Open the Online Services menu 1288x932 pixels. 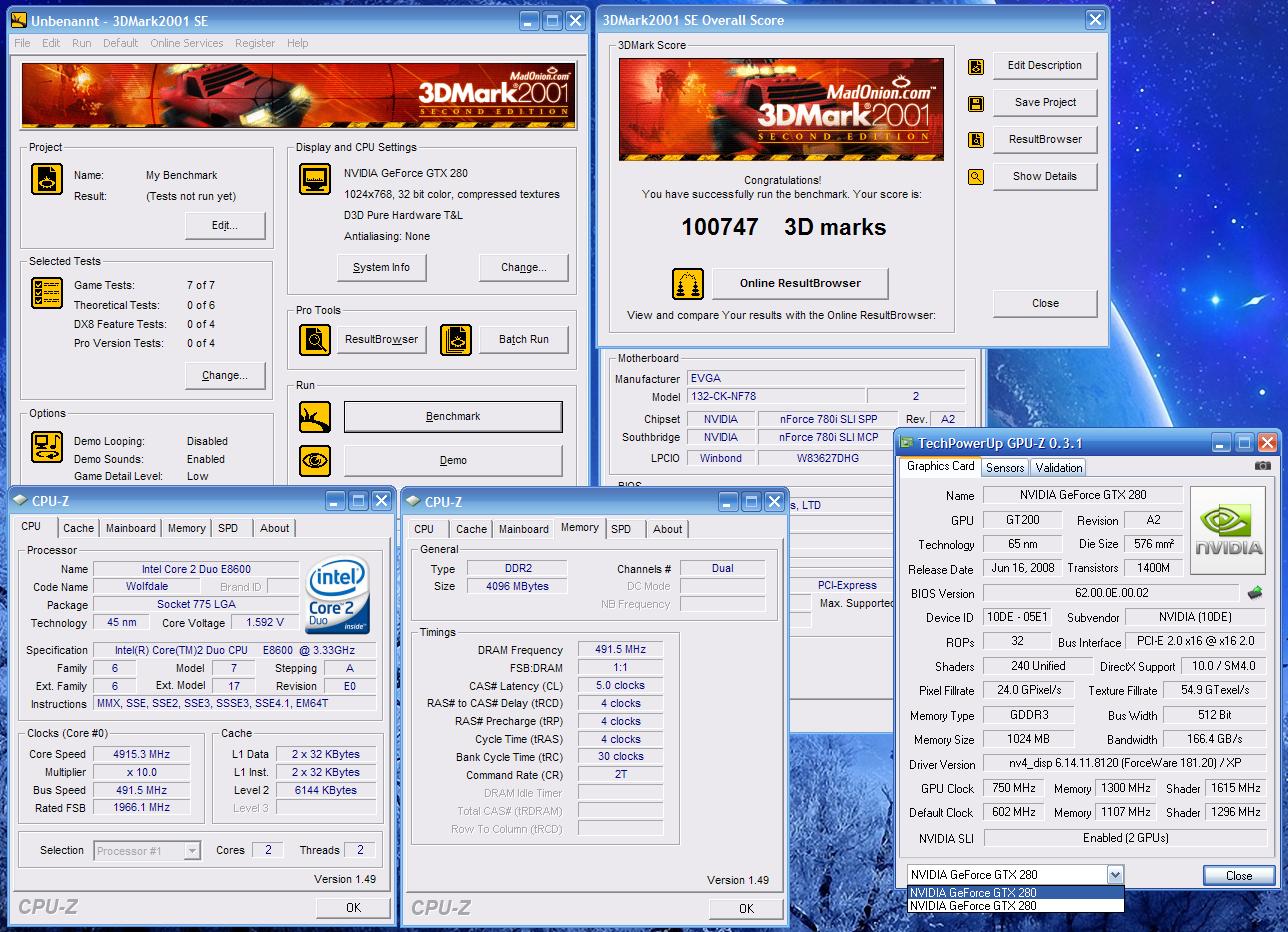pyautogui.click(x=187, y=43)
